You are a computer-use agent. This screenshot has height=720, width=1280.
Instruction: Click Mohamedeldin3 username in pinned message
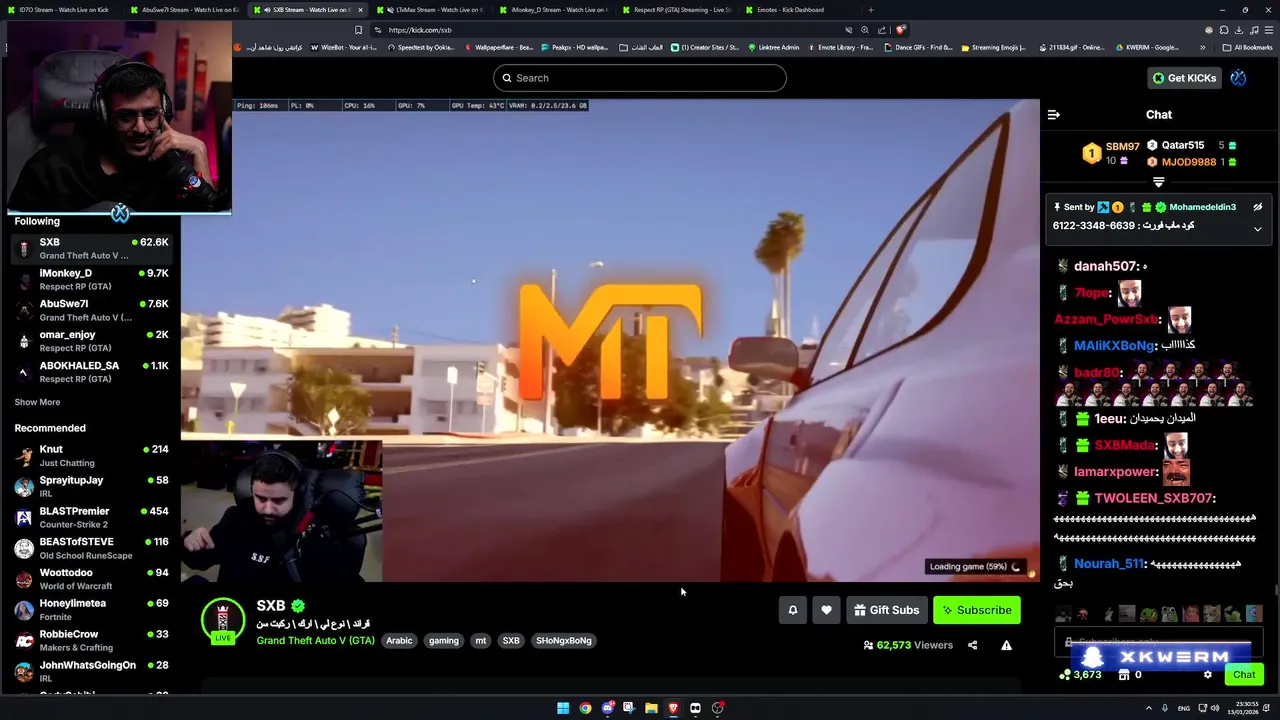(1202, 207)
